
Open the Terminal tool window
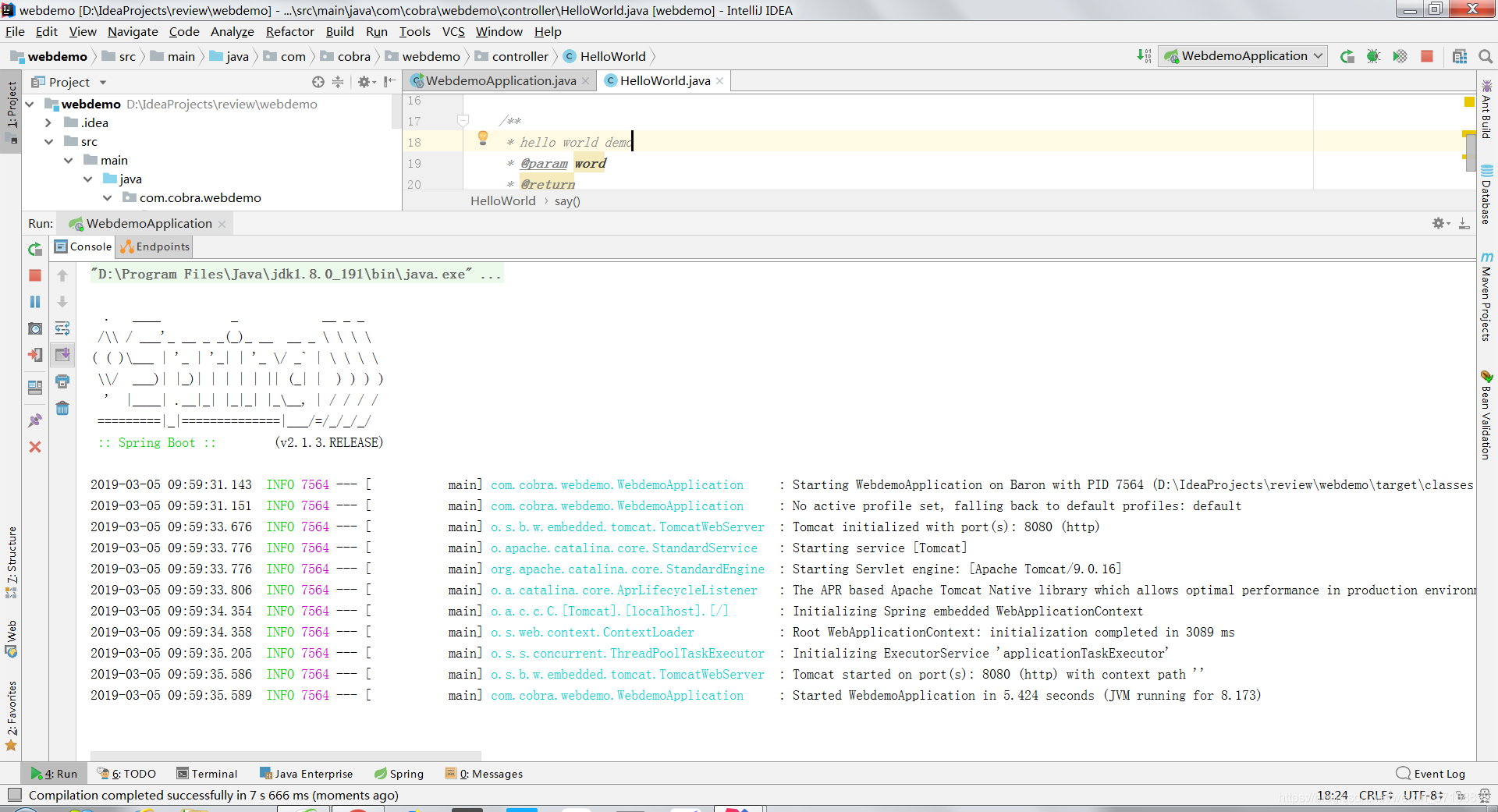pyautogui.click(x=208, y=774)
